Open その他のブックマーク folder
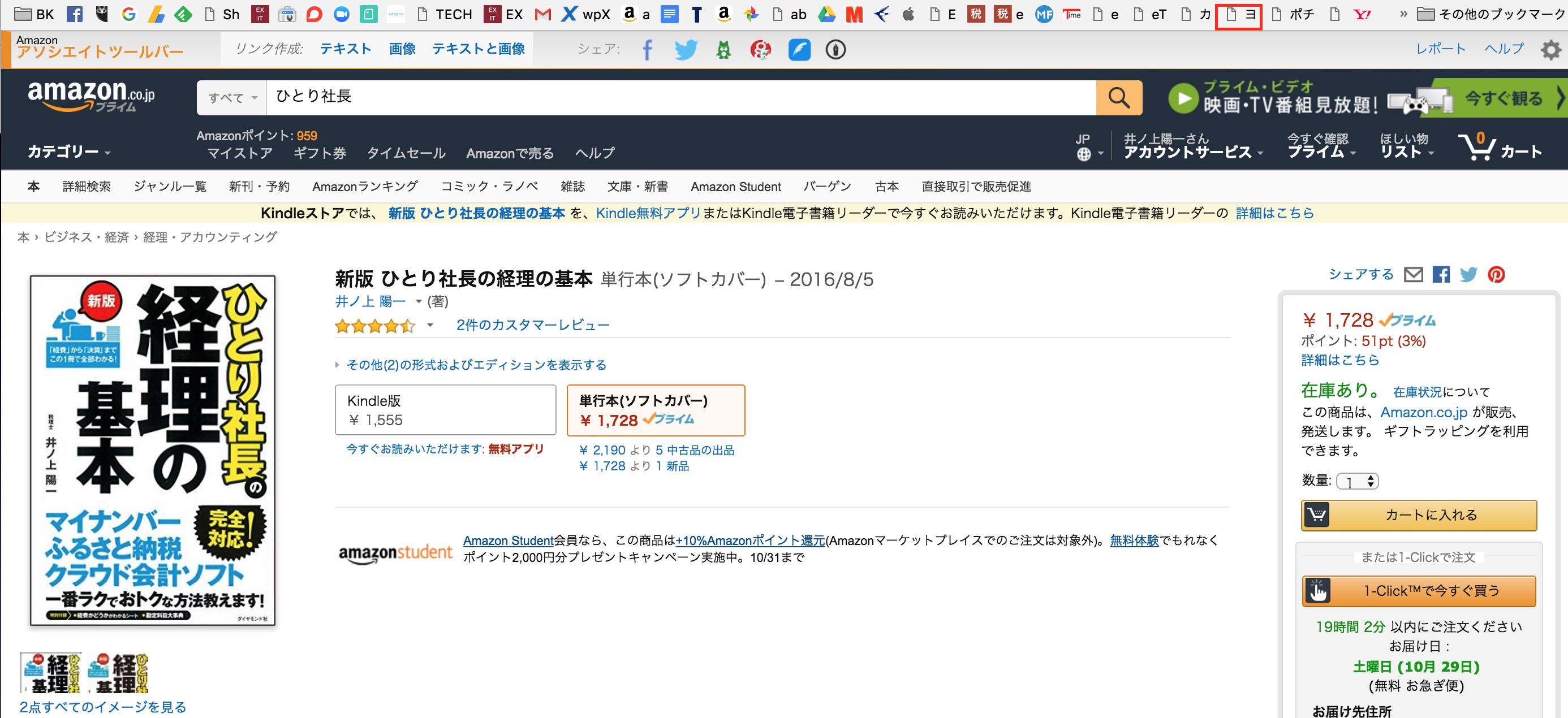This screenshot has width=1568, height=718. (x=1490, y=14)
